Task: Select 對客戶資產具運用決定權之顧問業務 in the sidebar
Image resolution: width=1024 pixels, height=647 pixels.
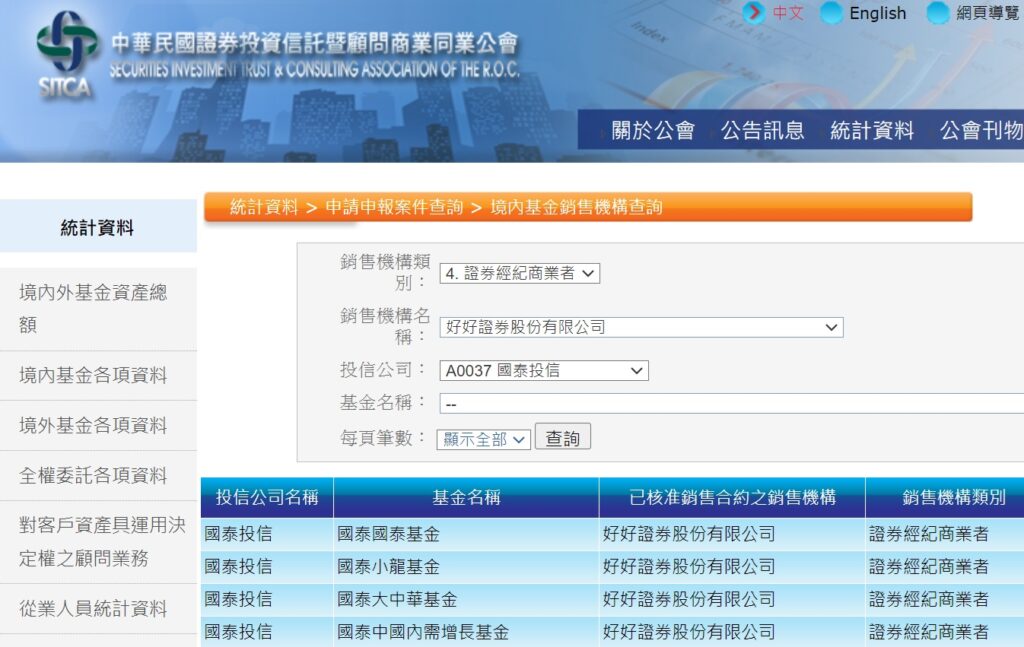Action: pos(98,542)
